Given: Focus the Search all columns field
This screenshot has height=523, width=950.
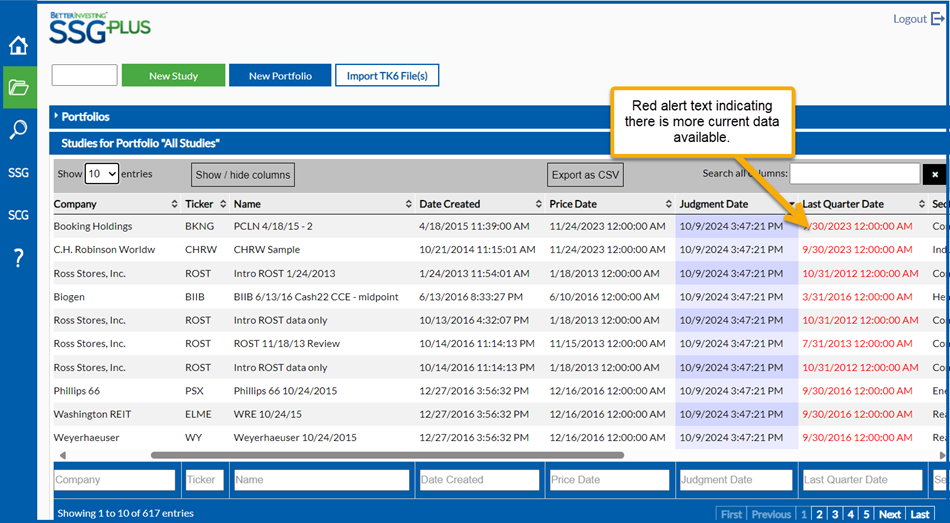Looking at the screenshot, I should tap(855, 174).
